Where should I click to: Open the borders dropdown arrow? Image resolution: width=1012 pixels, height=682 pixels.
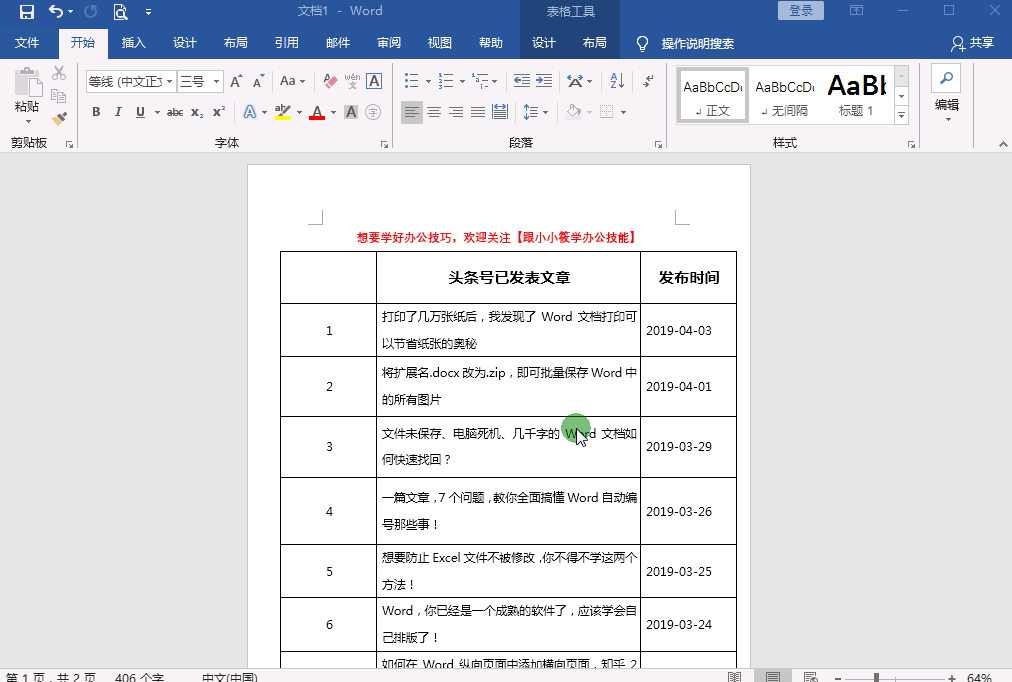(623, 112)
